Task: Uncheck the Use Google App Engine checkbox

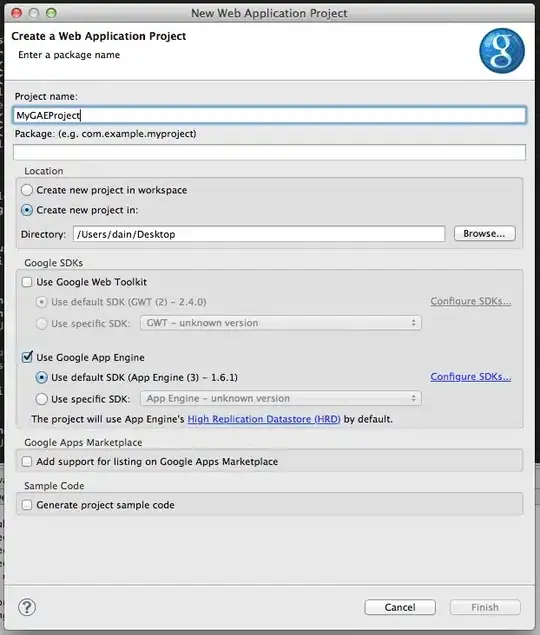Action: (27, 357)
